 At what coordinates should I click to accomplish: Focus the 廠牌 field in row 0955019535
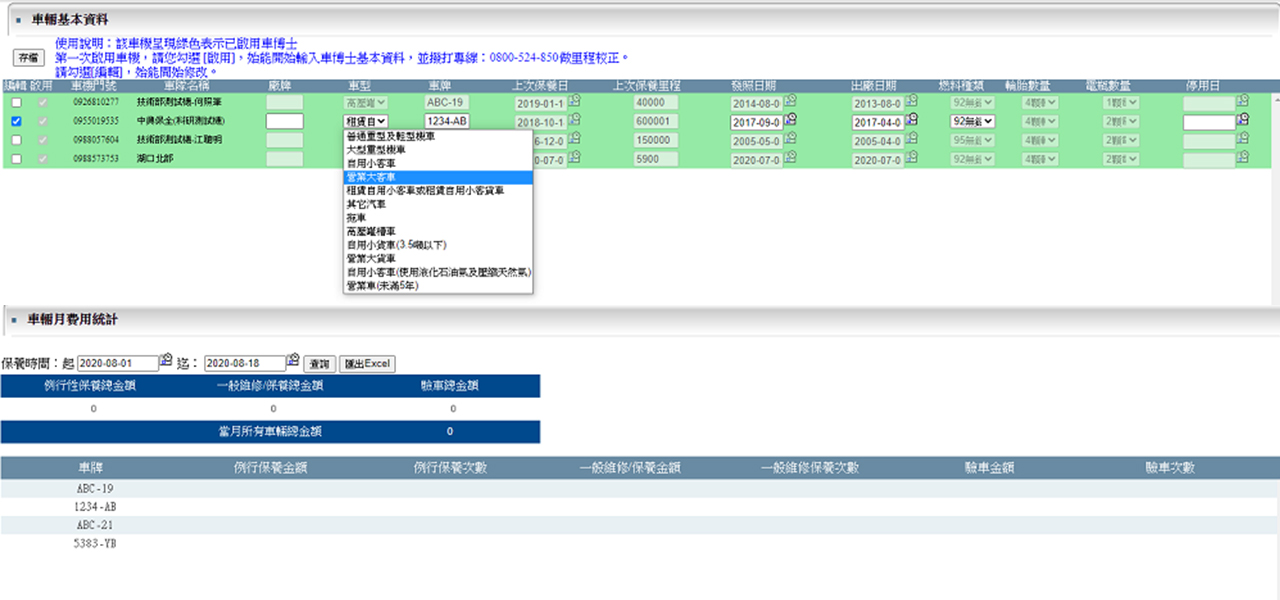point(284,121)
